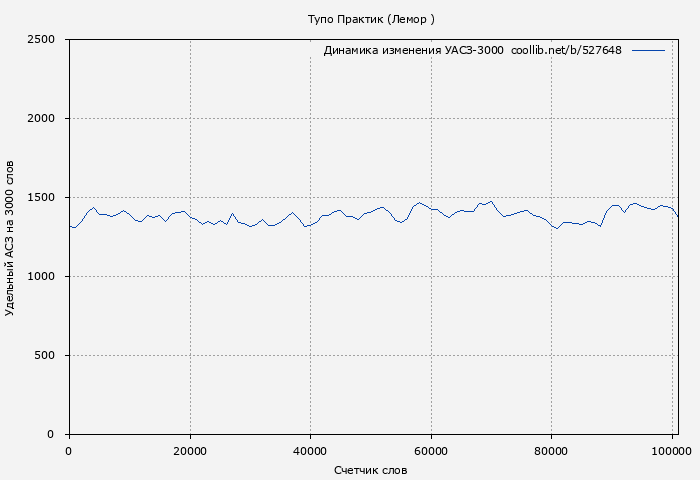700x480 pixels.
Task: Click the blue legend line sample
Action: (648, 50)
